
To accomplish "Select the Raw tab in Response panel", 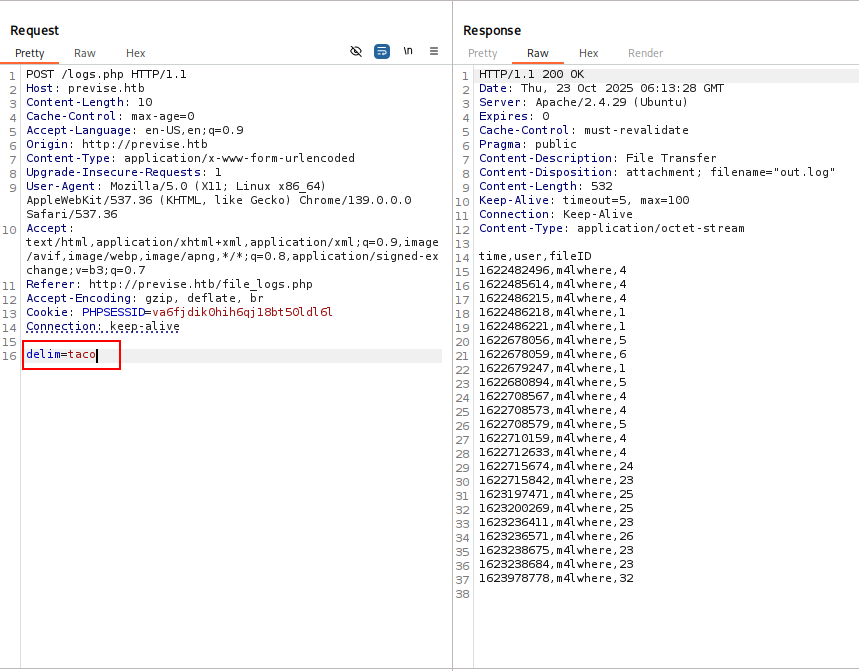I will (x=538, y=53).
